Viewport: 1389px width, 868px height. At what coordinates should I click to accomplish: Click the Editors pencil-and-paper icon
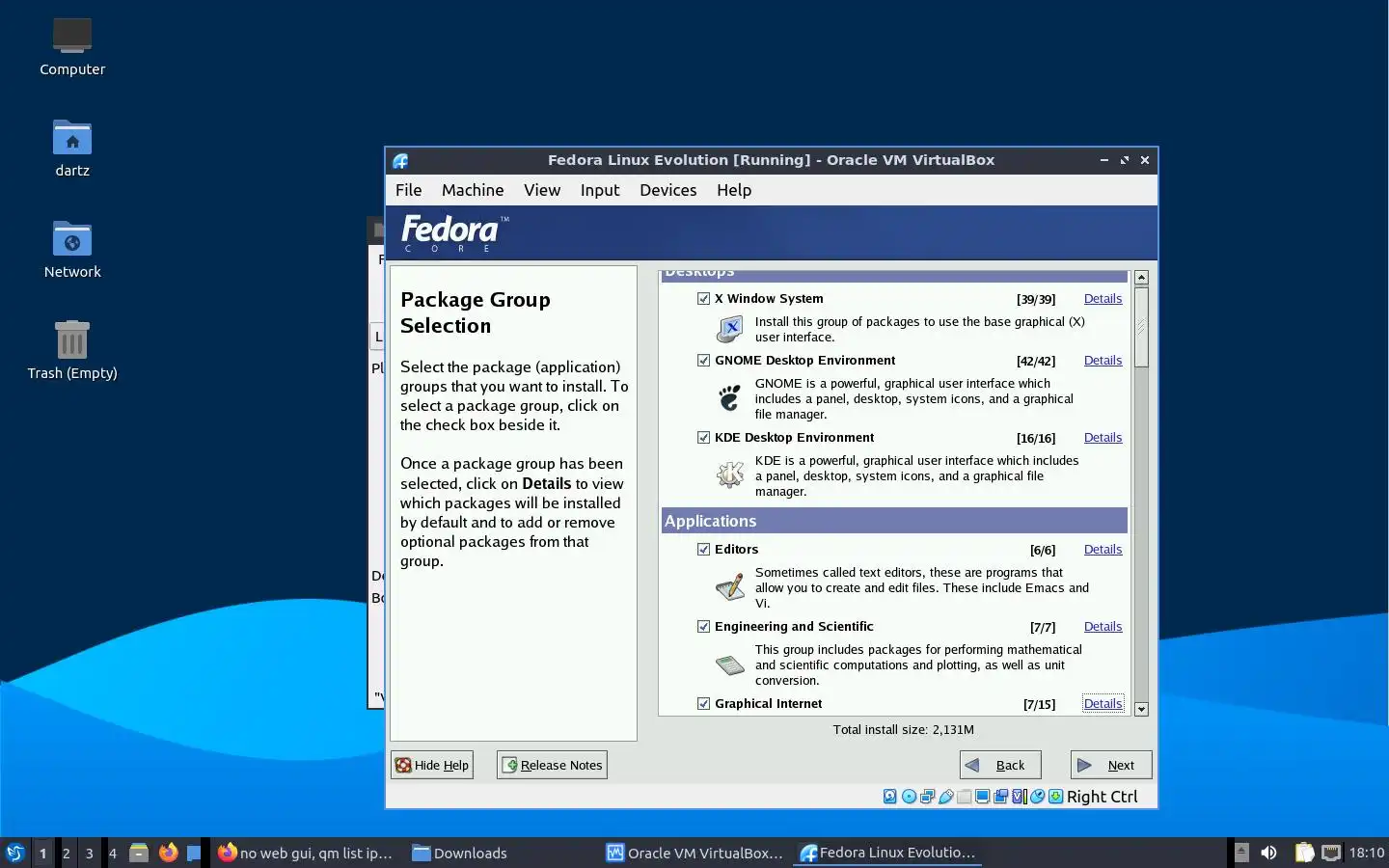[730, 586]
